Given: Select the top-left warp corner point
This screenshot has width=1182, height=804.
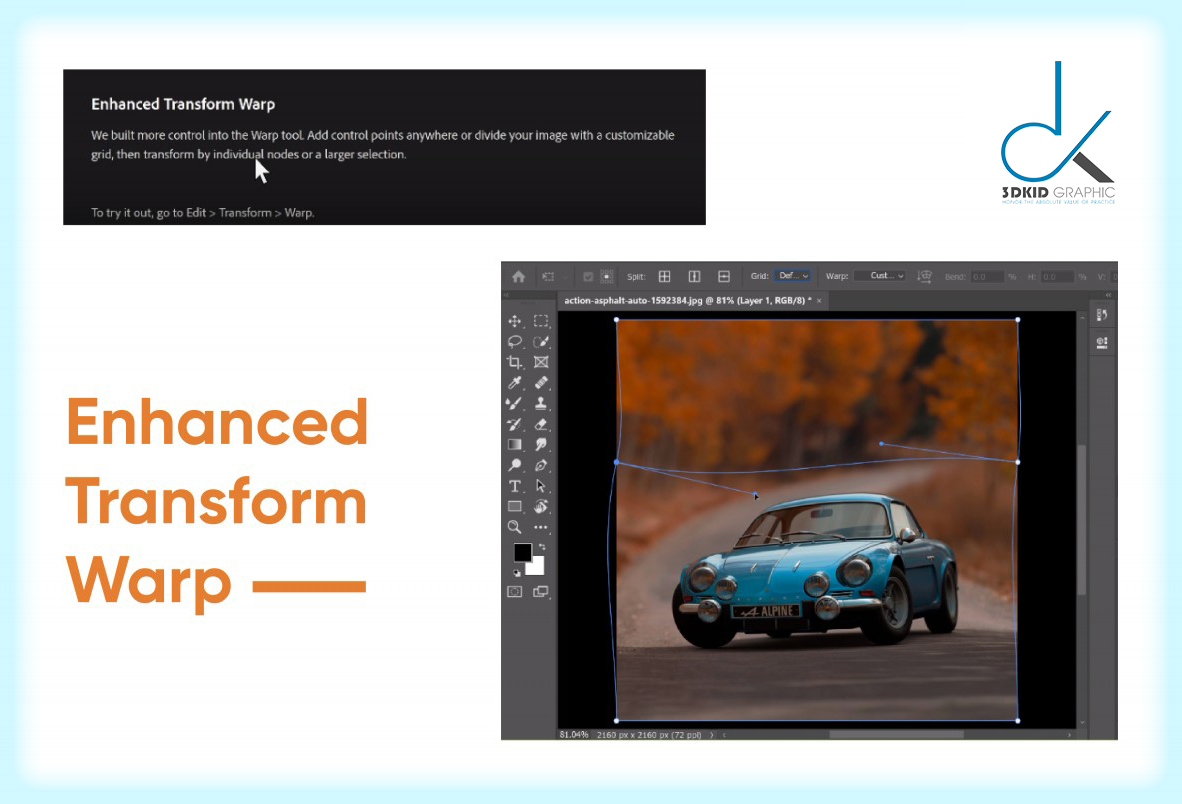Looking at the screenshot, I should pos(617,319).
